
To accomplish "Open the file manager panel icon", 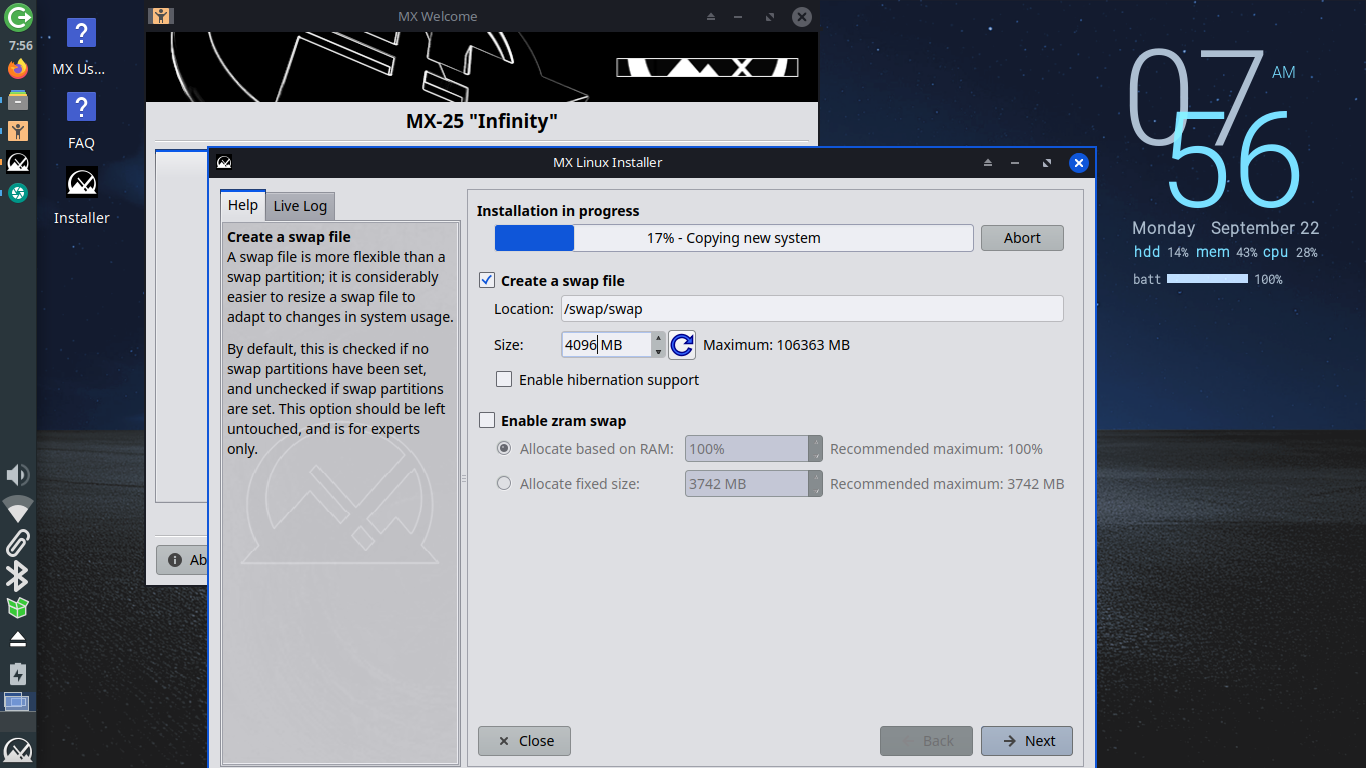I will point(17,100).
